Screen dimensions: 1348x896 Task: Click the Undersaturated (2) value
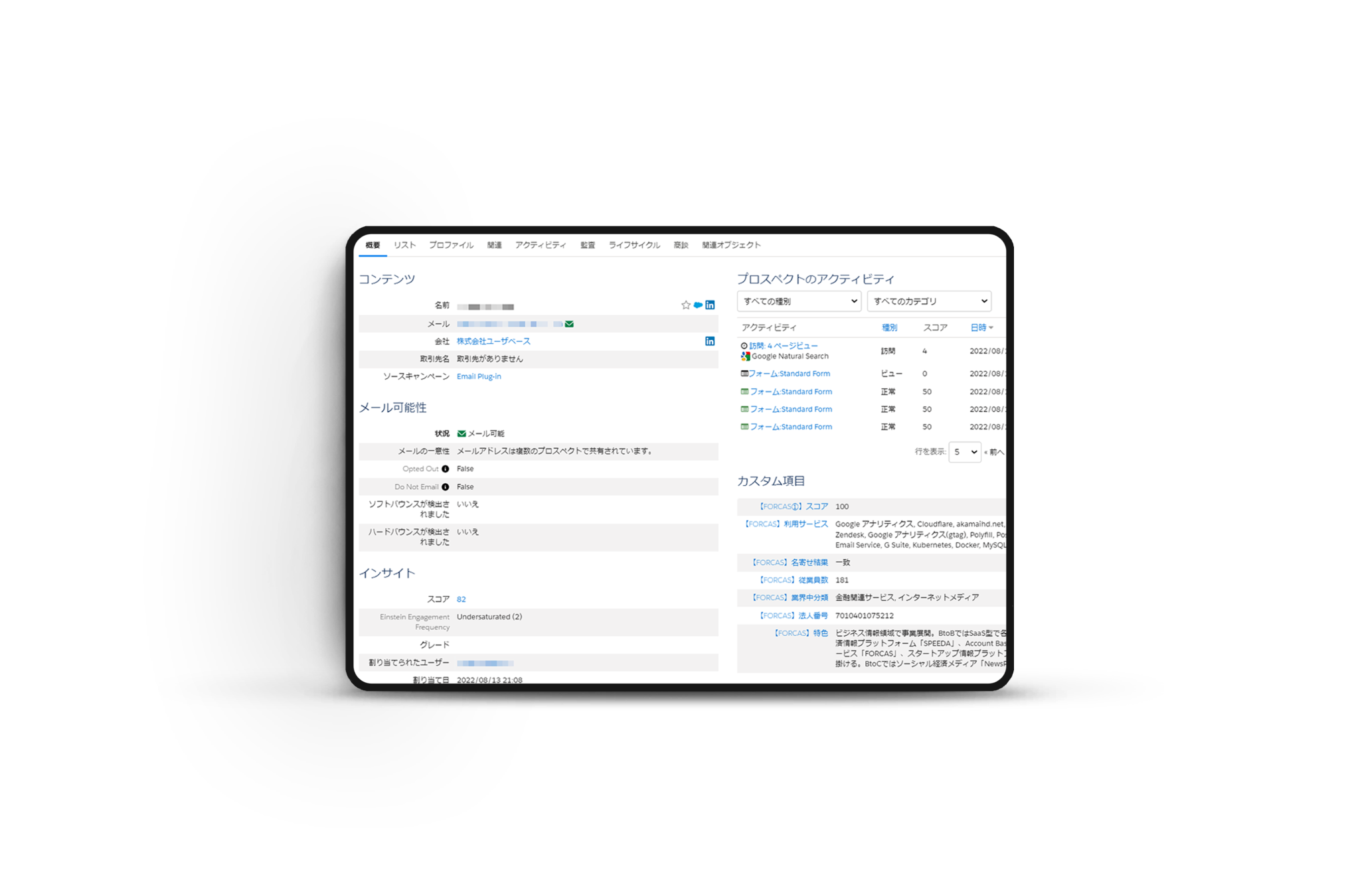pos(489,617)
